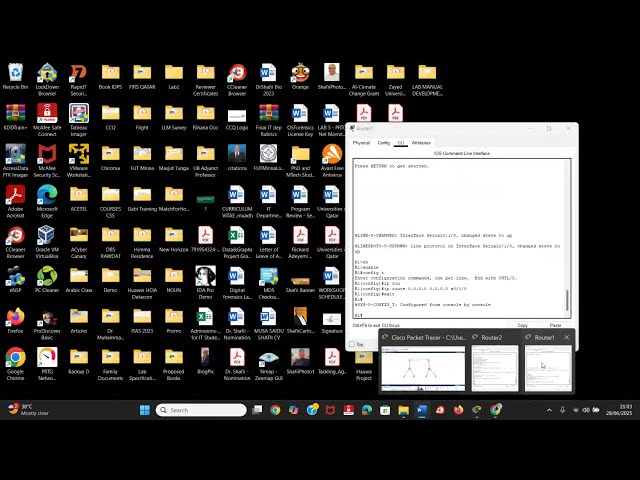640x480 pixels.
Task: Open the Arabic Class folder
Action: 79,280
